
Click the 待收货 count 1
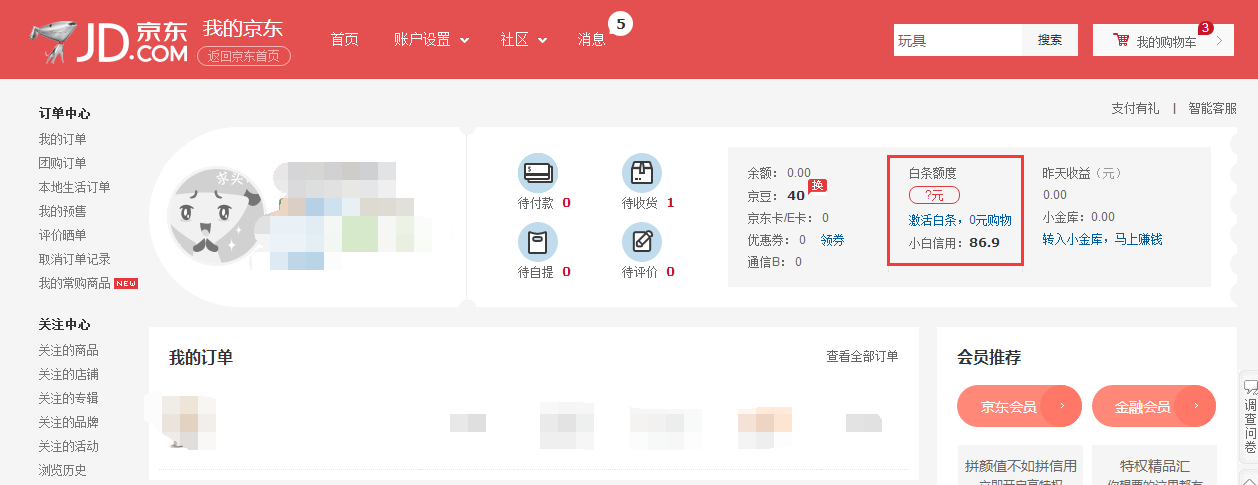pyautogui.click(x=670, y=203)
